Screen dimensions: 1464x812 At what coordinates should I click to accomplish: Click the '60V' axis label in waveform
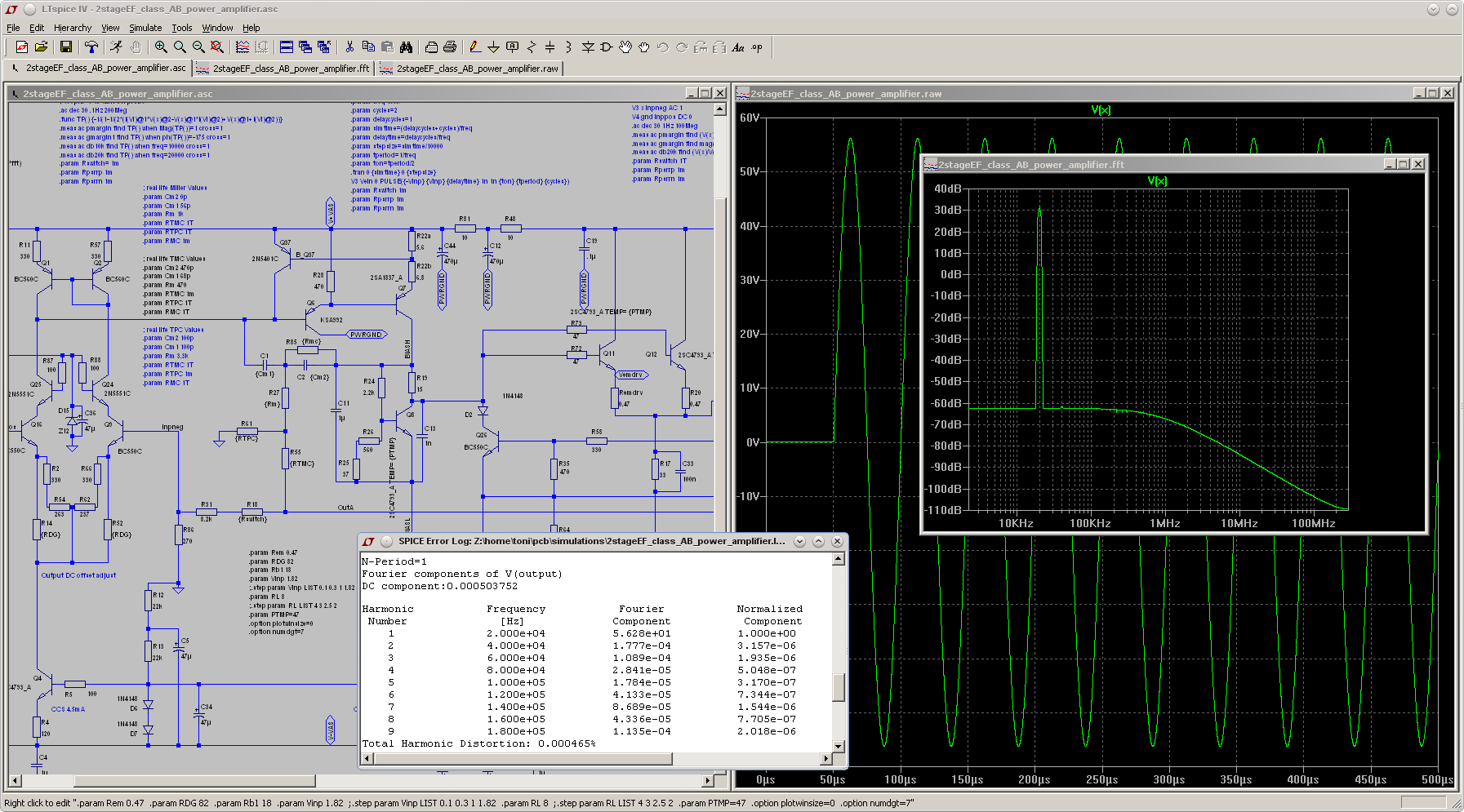(750, 118)
